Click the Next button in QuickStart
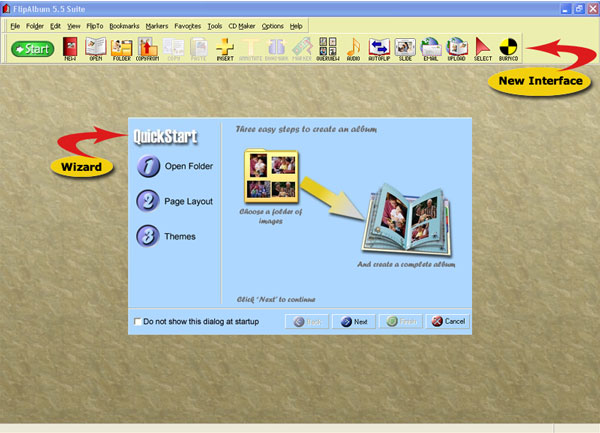 pyautogui.click(x=354, y=321)
